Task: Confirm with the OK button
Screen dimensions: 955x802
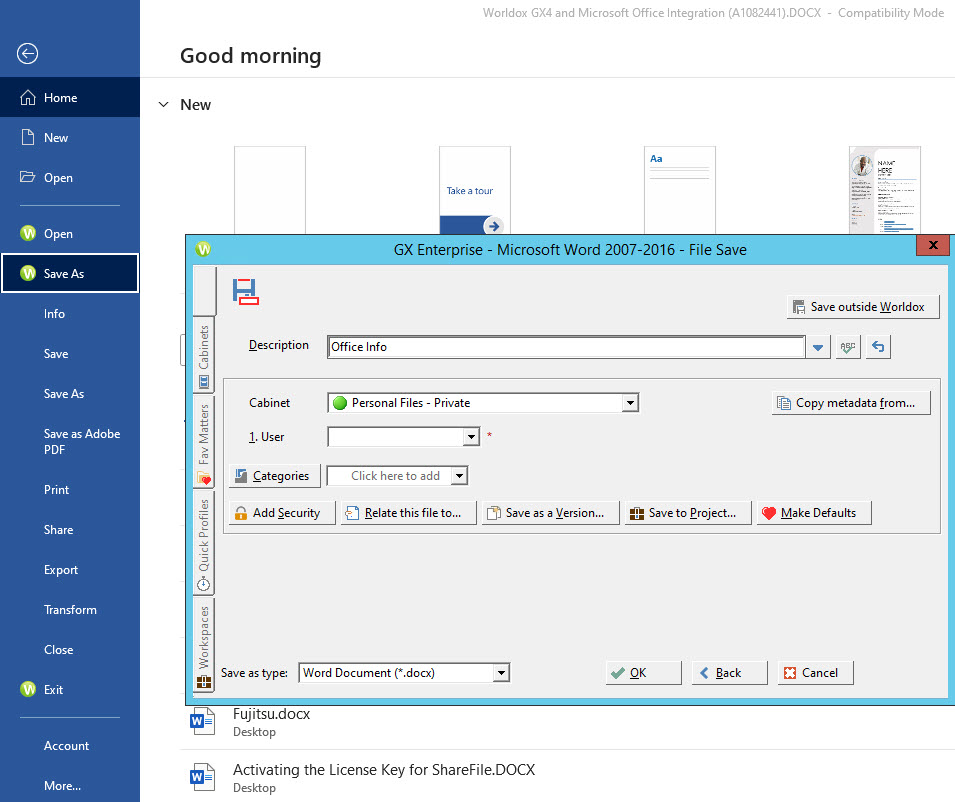Action: click(x=643, y=673)
